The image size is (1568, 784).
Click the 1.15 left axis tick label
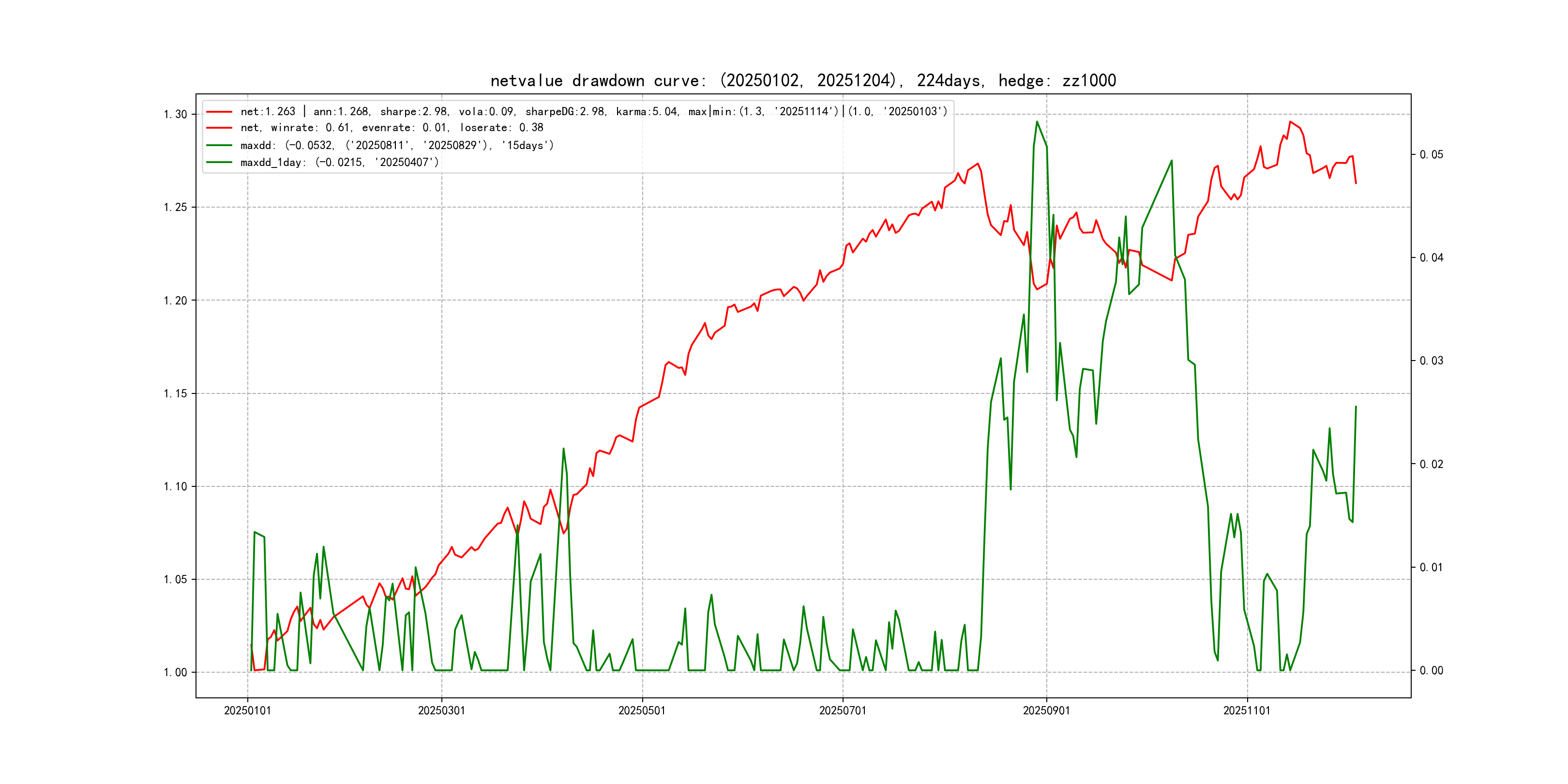[x=175, y=393]
